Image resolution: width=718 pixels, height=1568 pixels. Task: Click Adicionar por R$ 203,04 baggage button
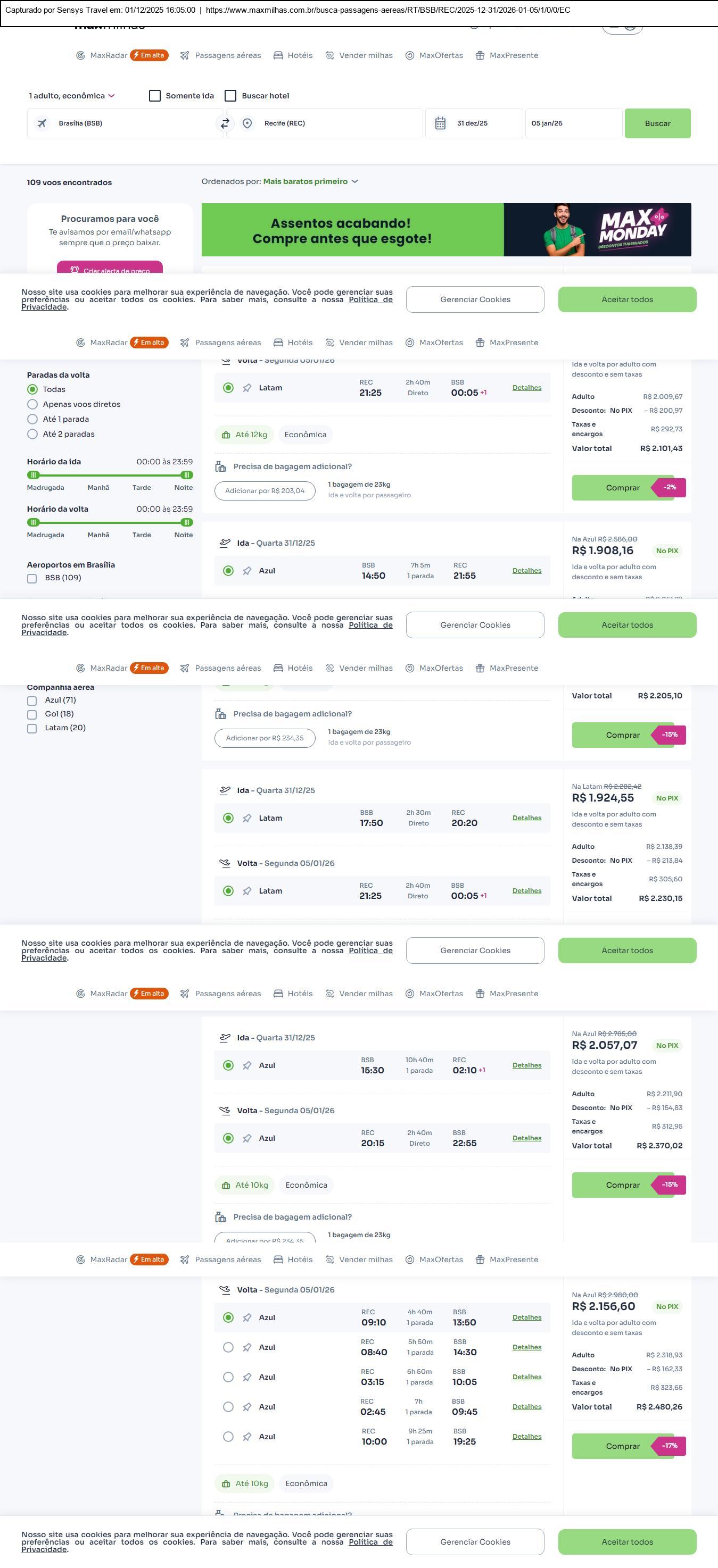pos(265,490)
